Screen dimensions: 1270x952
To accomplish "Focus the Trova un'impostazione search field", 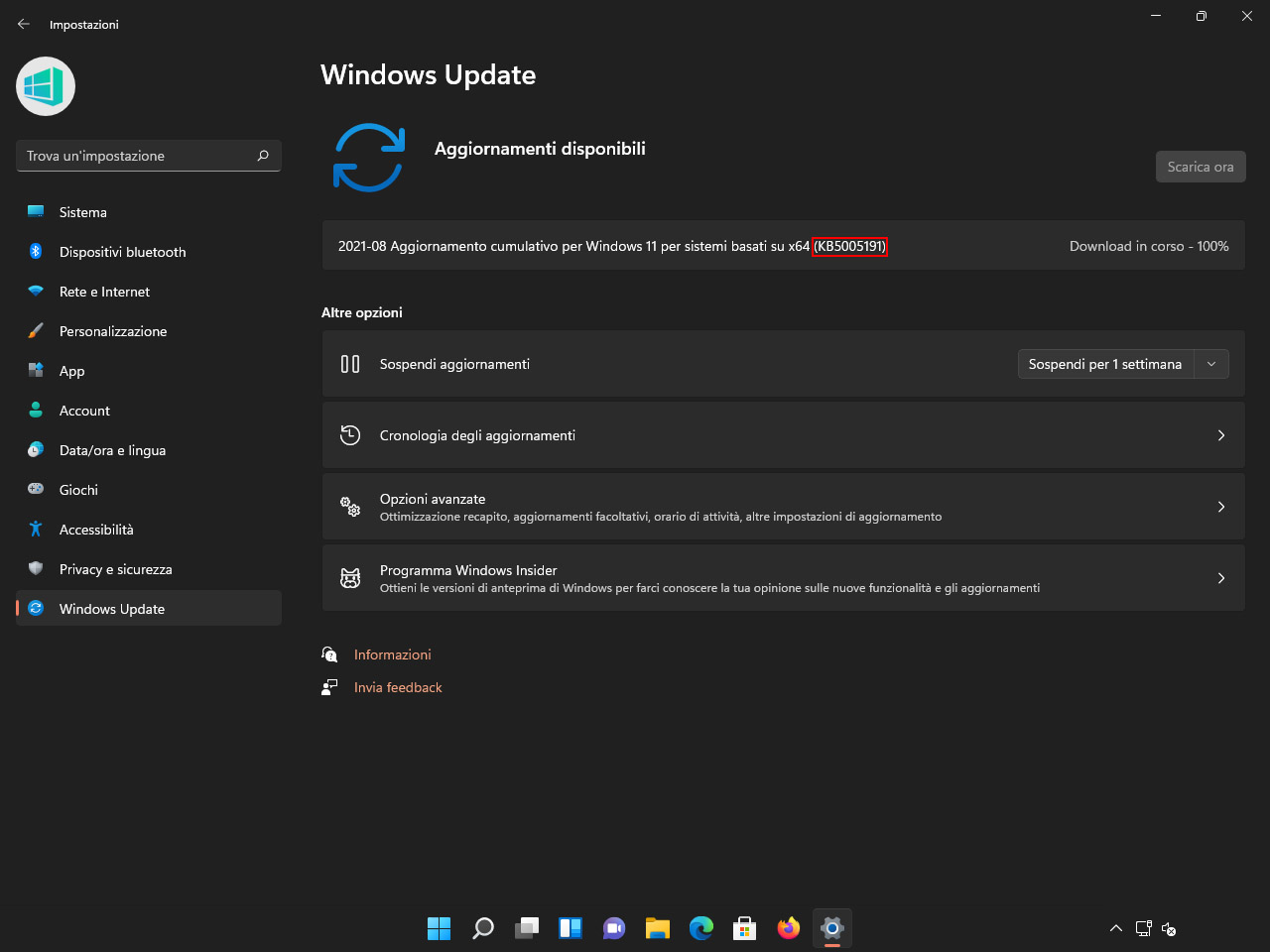I will click(149, 156).
